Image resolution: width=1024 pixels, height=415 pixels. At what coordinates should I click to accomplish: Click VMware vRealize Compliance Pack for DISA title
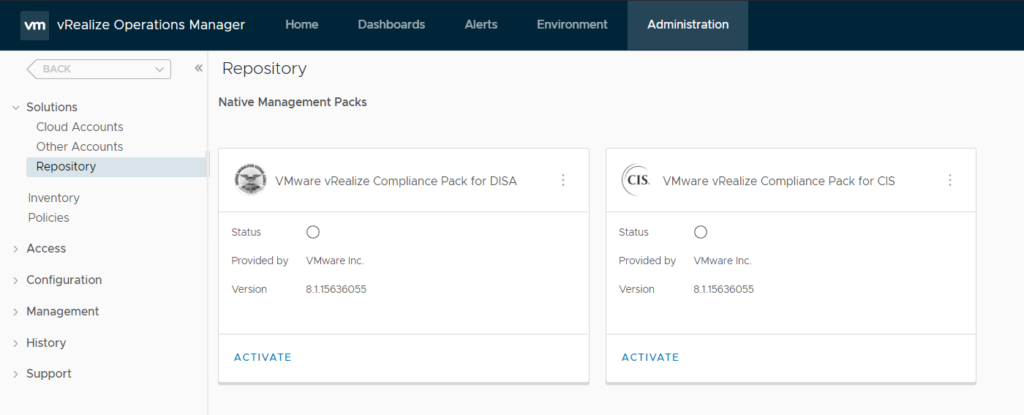(x=396, y=181)
